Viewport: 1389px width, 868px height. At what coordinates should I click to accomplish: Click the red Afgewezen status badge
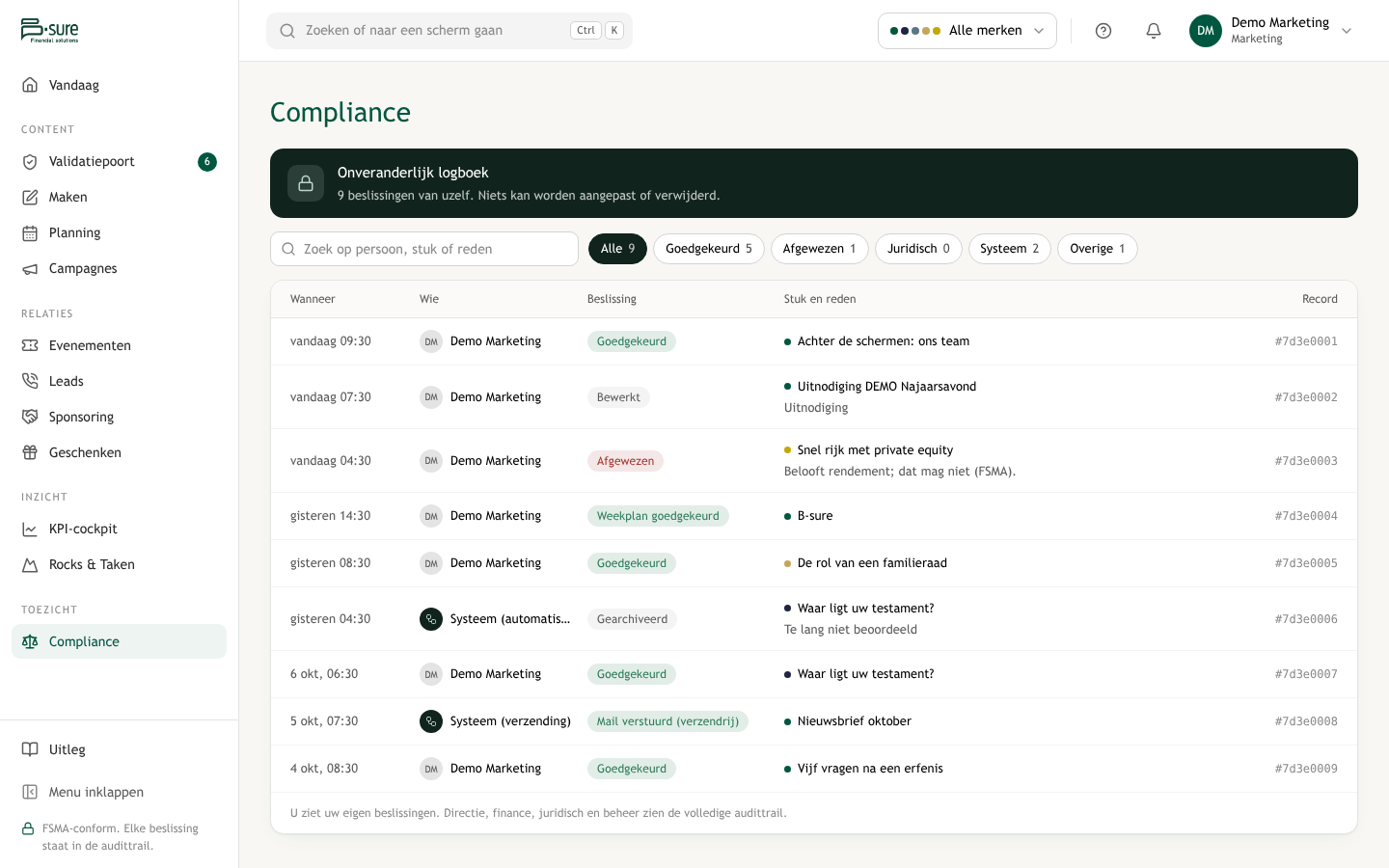tap(625, 461)
